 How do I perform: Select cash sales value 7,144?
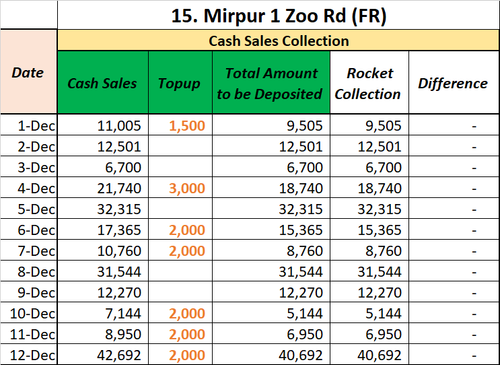(103, 313)
